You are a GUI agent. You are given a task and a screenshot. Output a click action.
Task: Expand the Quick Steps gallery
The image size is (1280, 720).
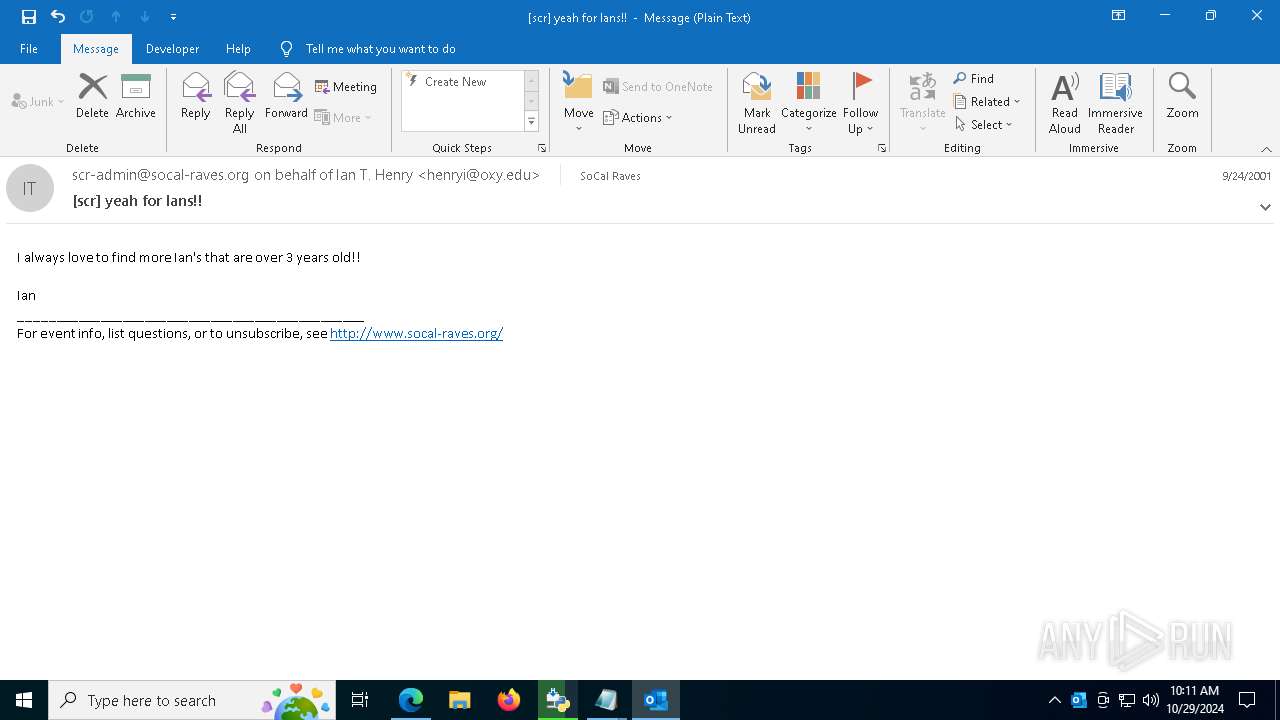532,122
